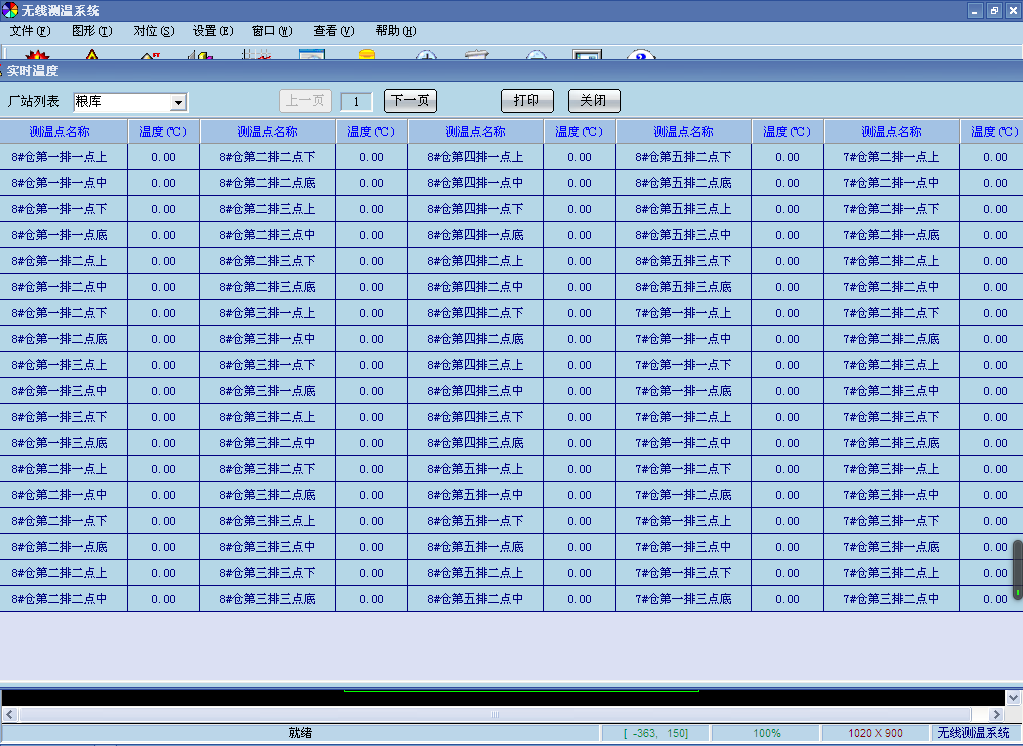Click the horizontal scrollbar left arrow
The image size is (1023, 746).
pos(8,714)
